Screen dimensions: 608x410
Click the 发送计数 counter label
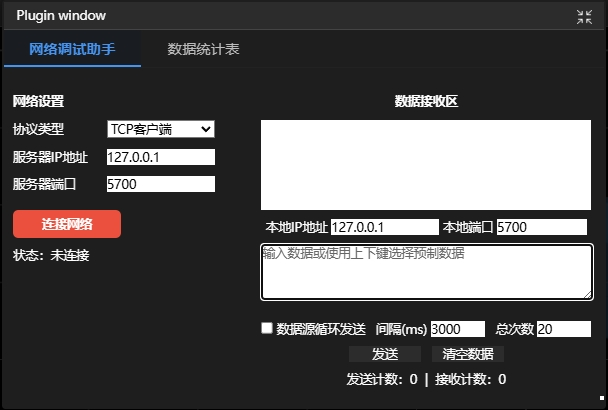pyautogui.click(x=382, y=379)
